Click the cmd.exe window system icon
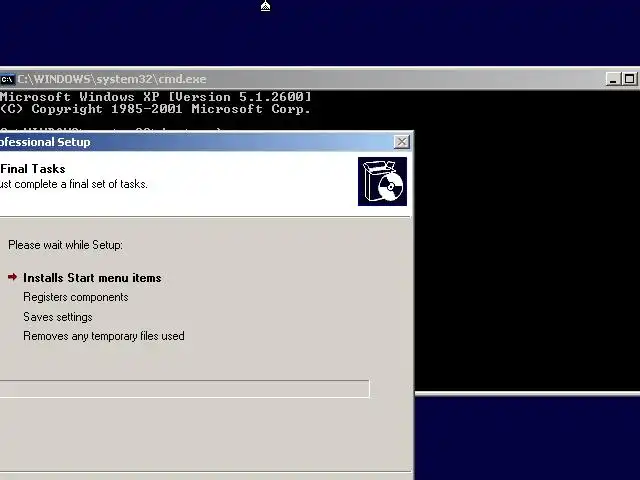The height and width of the screenshot is (480, 640). point(7,79)
